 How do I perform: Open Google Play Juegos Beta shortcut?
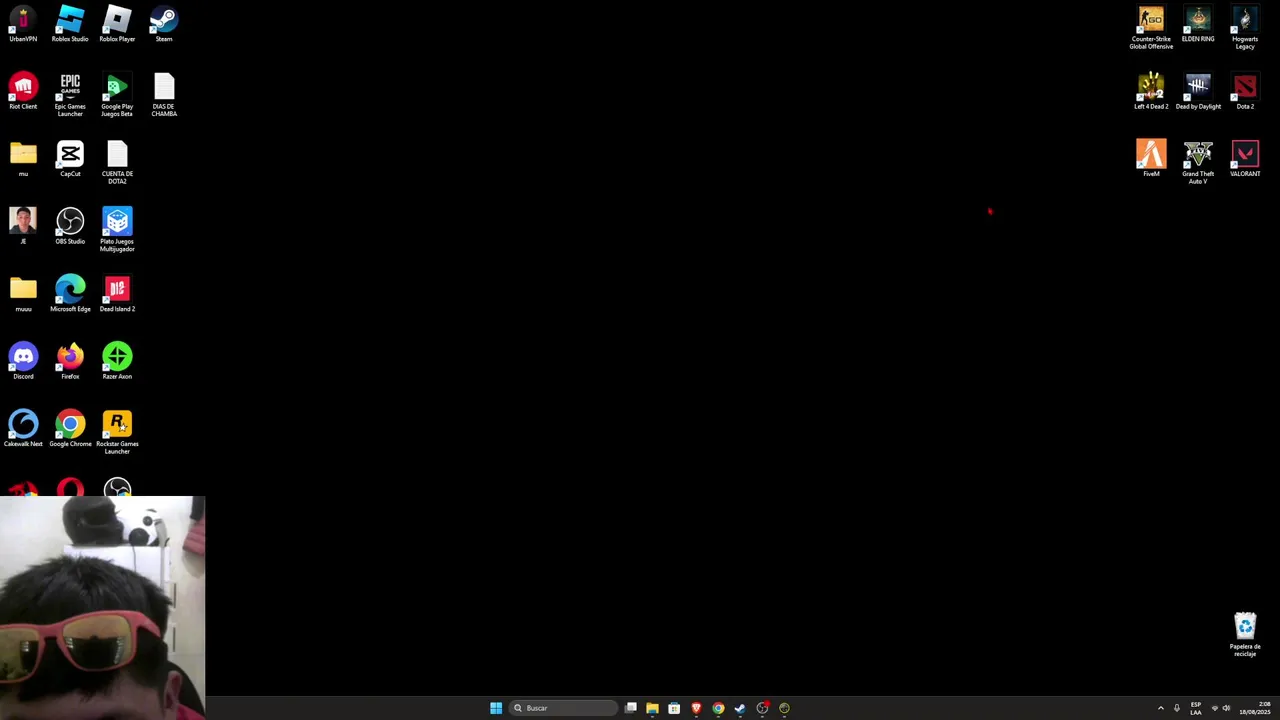pyautogui.click(x=117, y=95)
